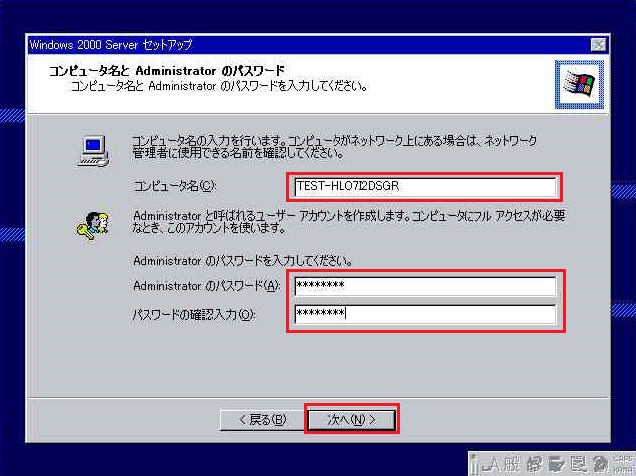Click the コンピュータ名(C): label
636x476 pixels.
pos(175,186)
